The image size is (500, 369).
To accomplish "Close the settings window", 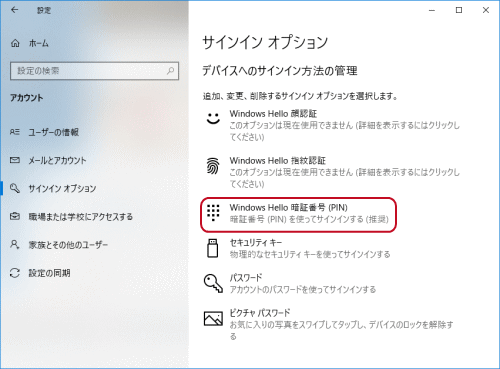I will click(486, 10).
